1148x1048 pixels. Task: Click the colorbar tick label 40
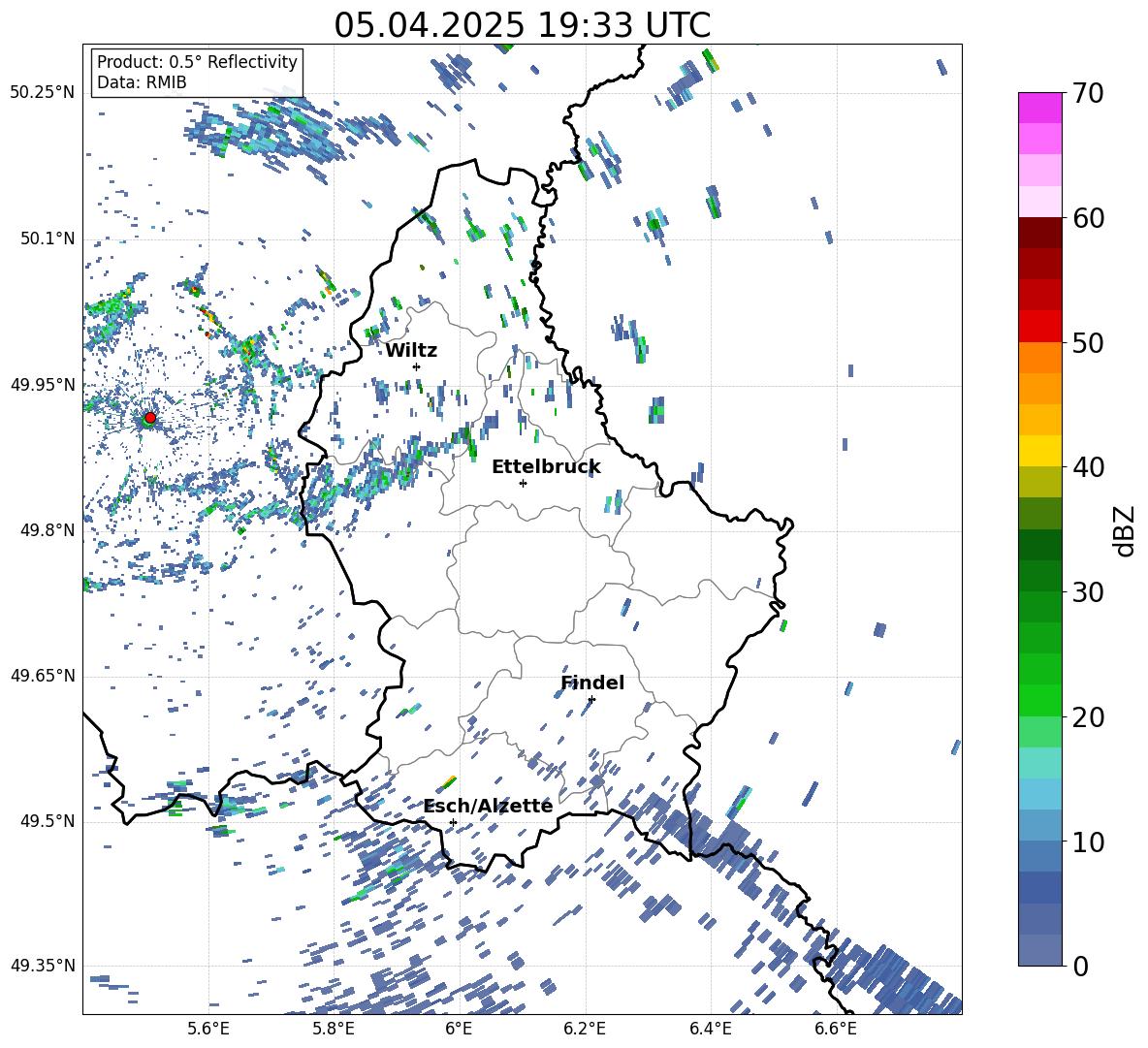[1088, 467]
